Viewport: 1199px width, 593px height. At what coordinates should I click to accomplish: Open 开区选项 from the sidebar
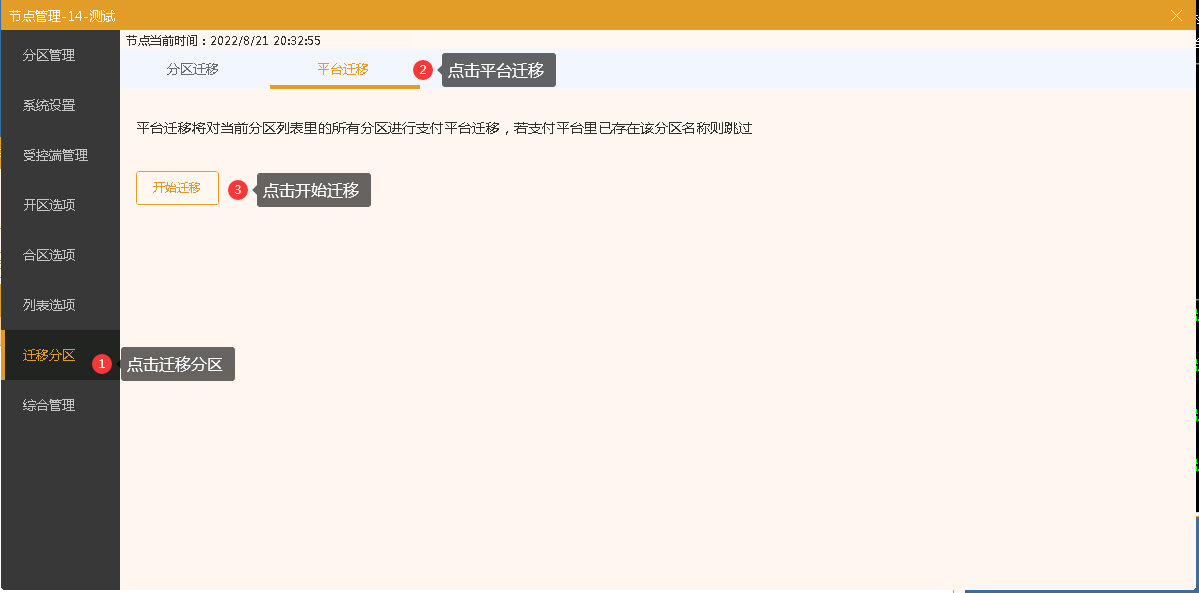pyautogui.click(x=49, y=205)
